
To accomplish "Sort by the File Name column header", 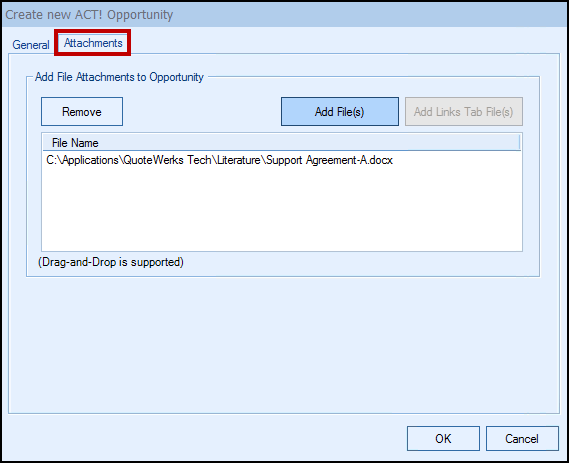I will tap(75, 143).
